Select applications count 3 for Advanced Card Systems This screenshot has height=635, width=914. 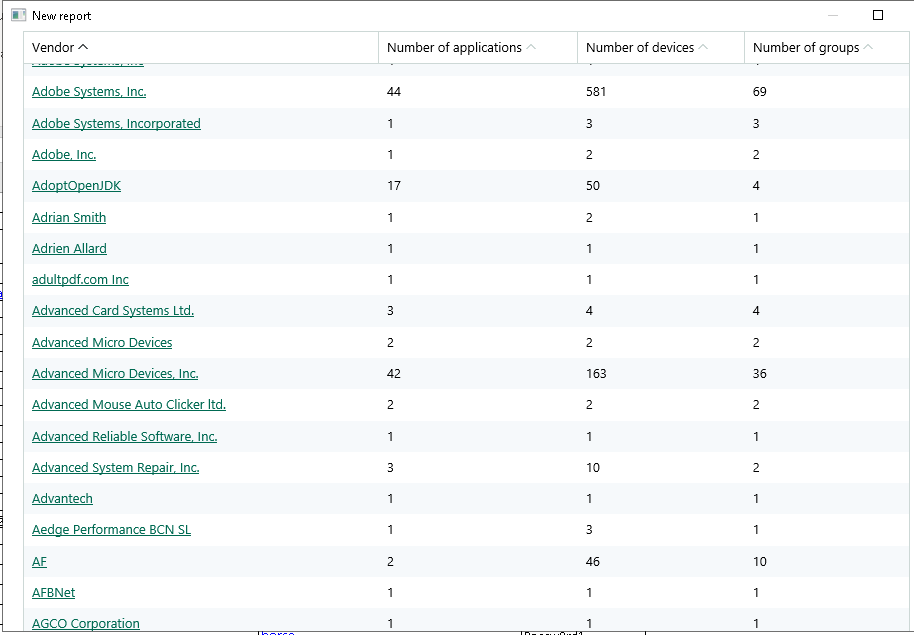point(390,310)
